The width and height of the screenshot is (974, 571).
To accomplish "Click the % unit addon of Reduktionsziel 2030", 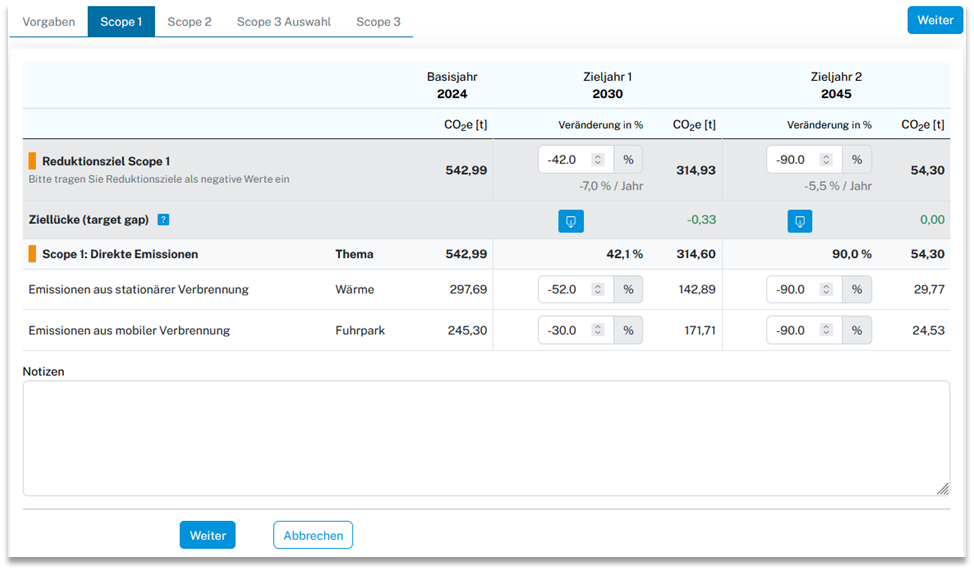I will 628,160.
